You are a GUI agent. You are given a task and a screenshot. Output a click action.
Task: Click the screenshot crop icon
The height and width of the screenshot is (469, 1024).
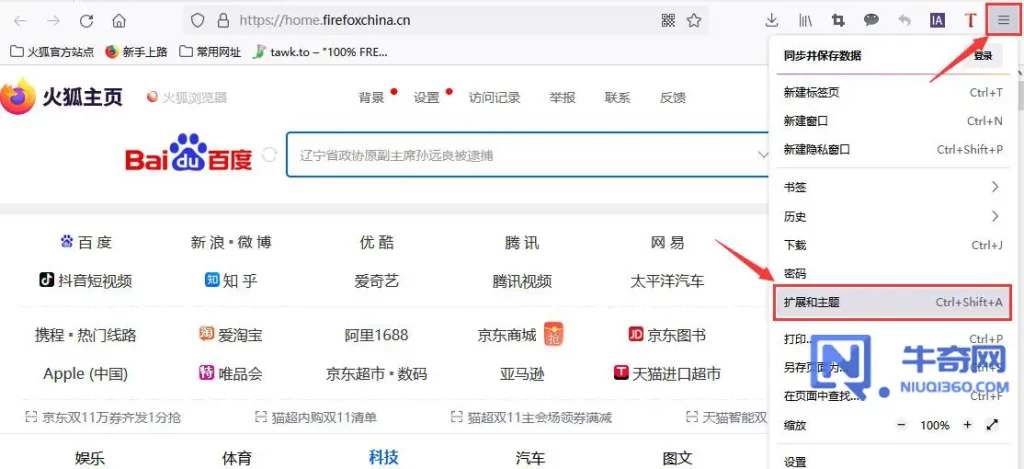tap(838, 20)
